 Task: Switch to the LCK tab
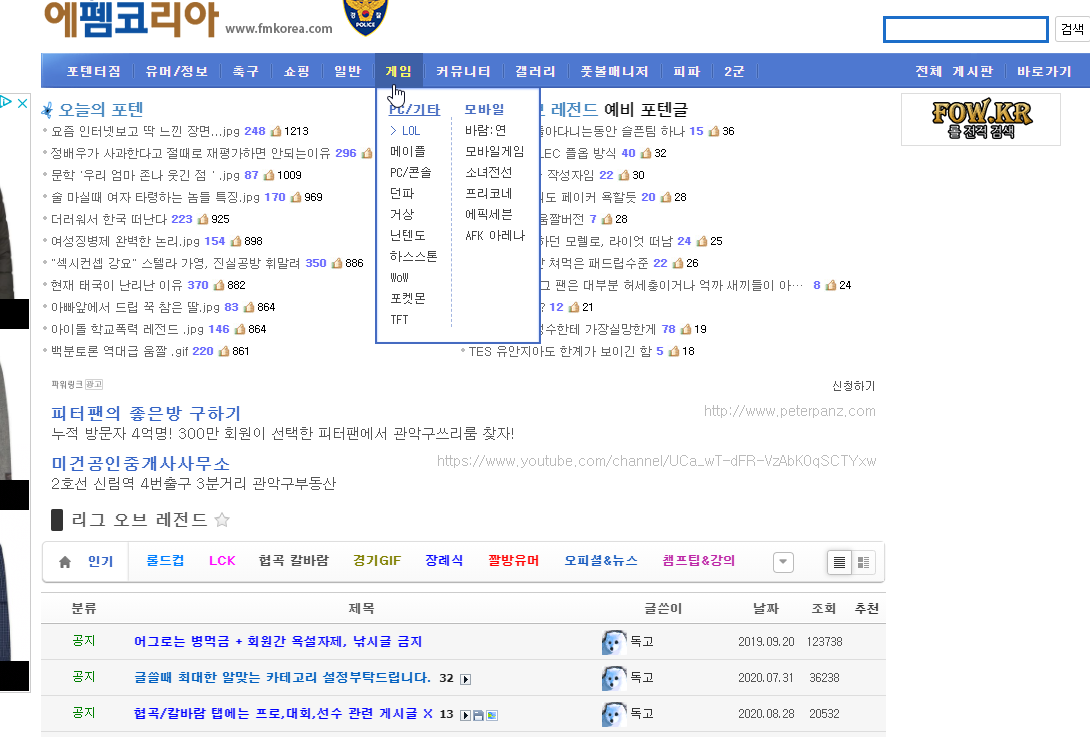222,560
